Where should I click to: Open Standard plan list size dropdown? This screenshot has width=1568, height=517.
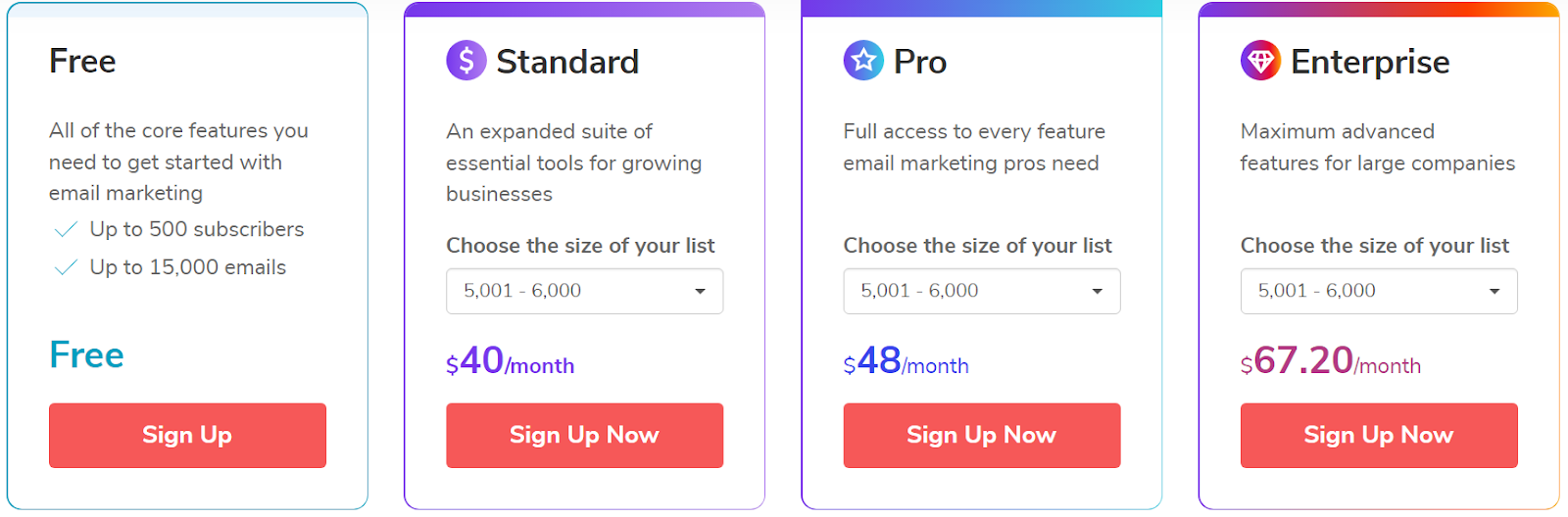pyautogui.click(x=584, y=291)
